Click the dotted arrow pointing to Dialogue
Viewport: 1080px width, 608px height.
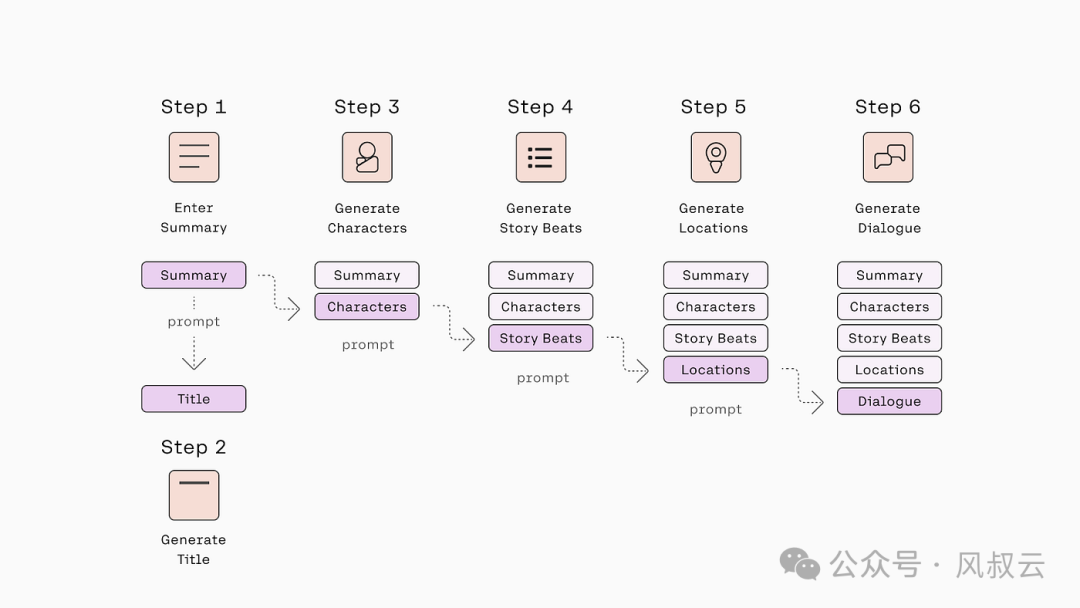click(x=804, y=390)
